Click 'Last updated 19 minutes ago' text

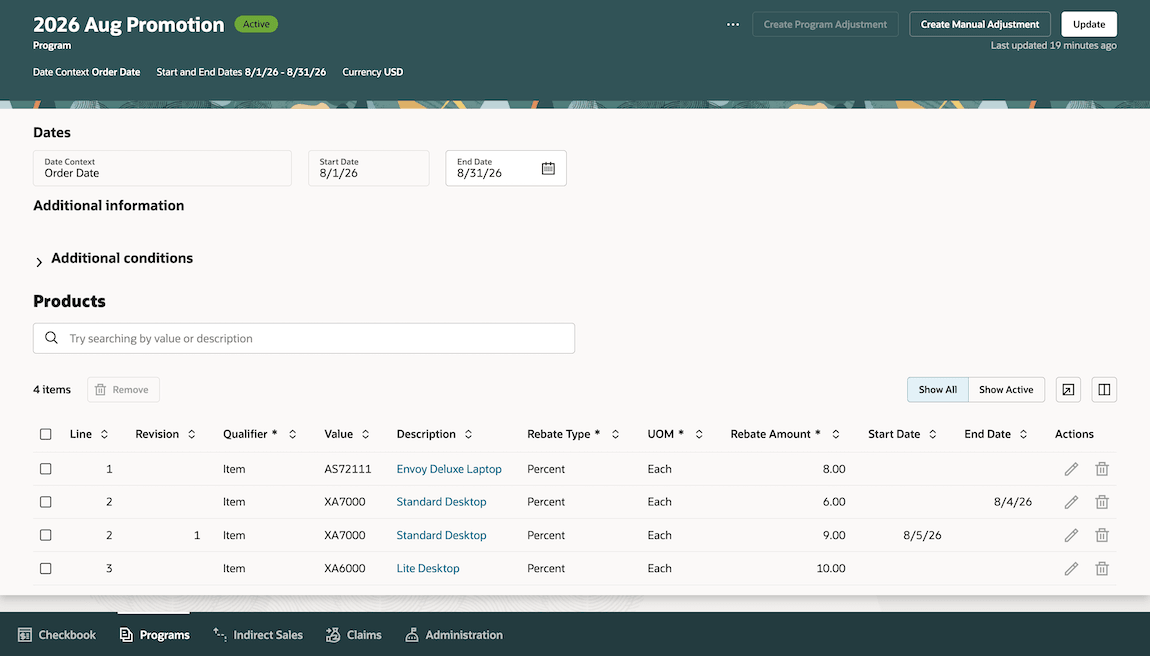[1053, 45]
